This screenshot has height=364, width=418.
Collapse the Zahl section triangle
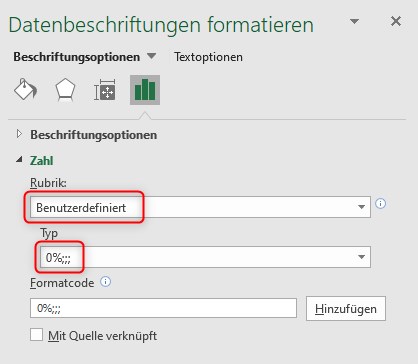19,160
